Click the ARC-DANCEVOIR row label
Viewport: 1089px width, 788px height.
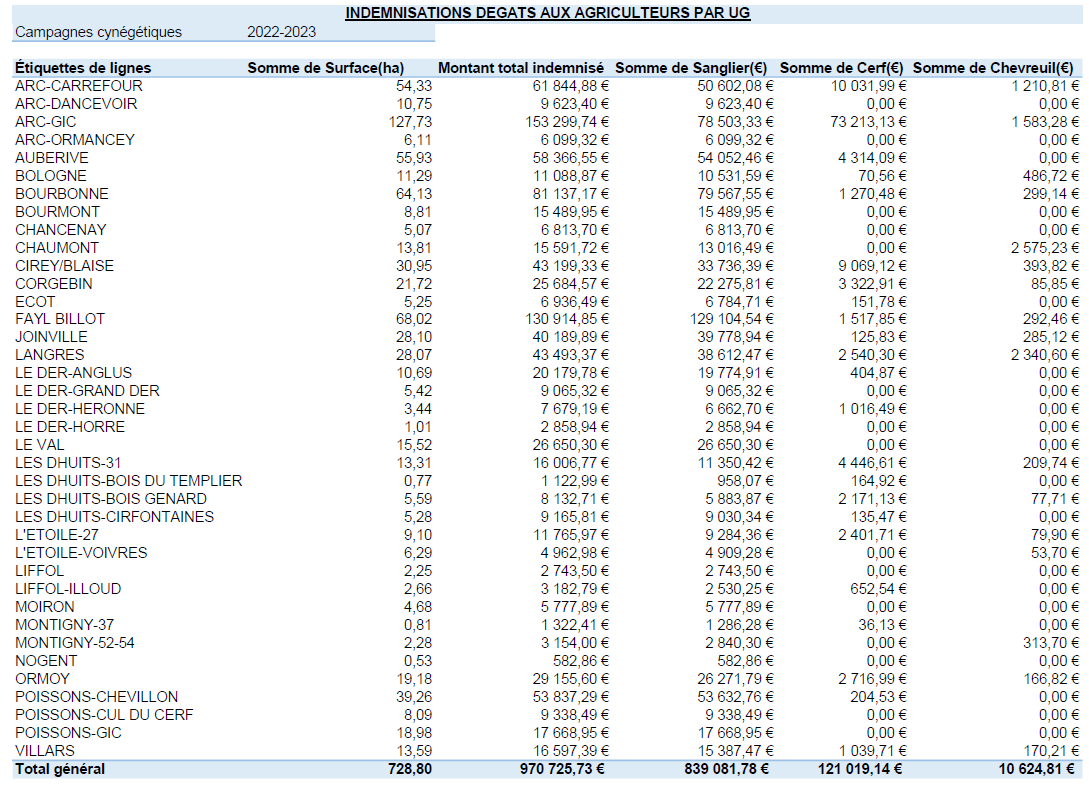click(x=76, y=104)
